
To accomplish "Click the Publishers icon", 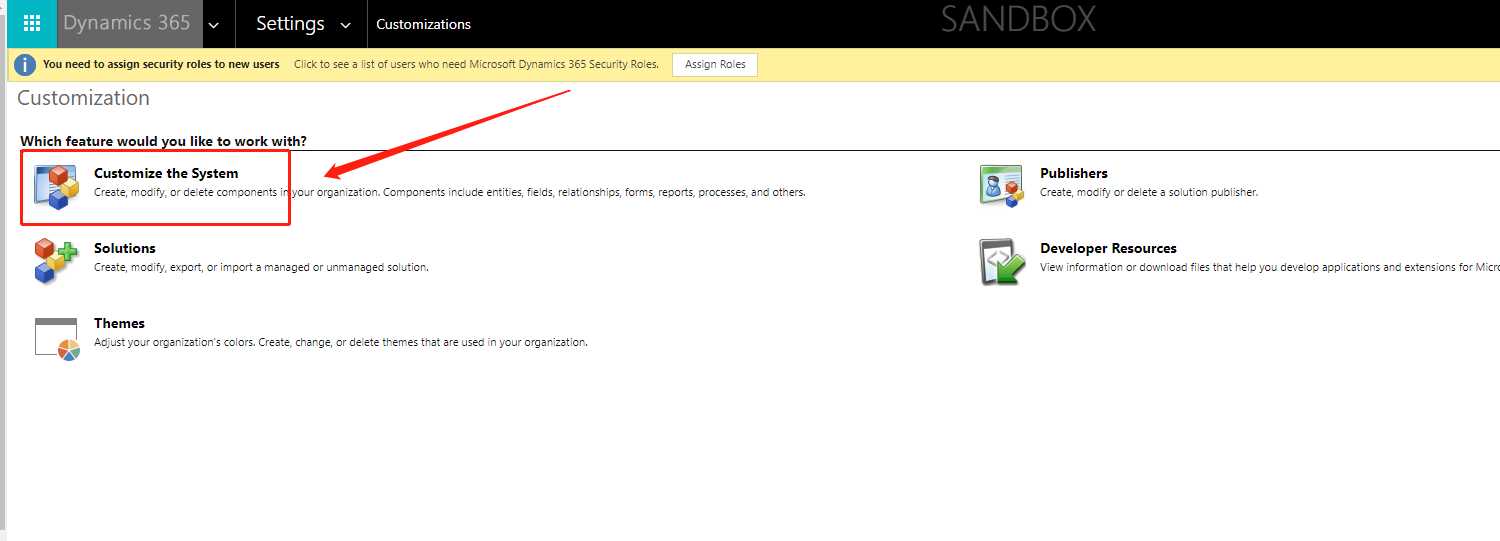I will pyautogui.click(x=1002, y=186).
